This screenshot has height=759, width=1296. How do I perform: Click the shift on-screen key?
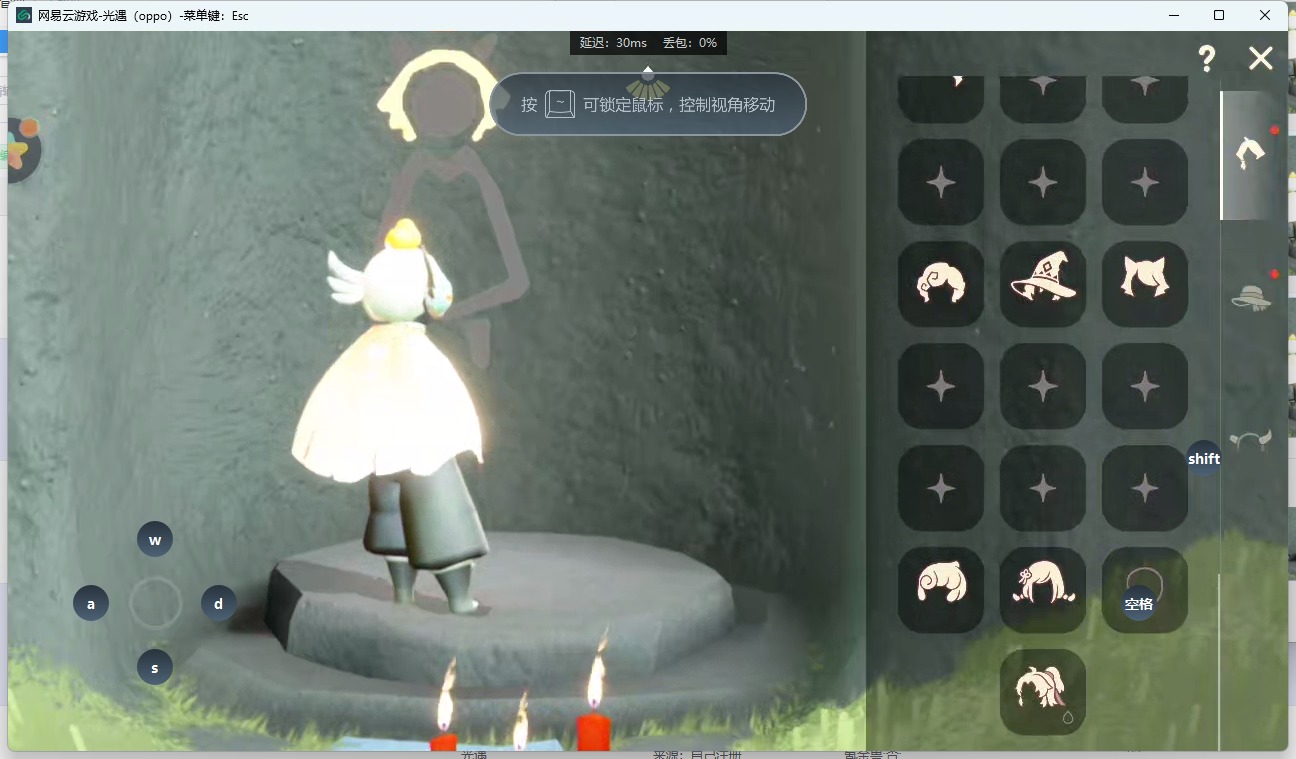(1204, 459)
